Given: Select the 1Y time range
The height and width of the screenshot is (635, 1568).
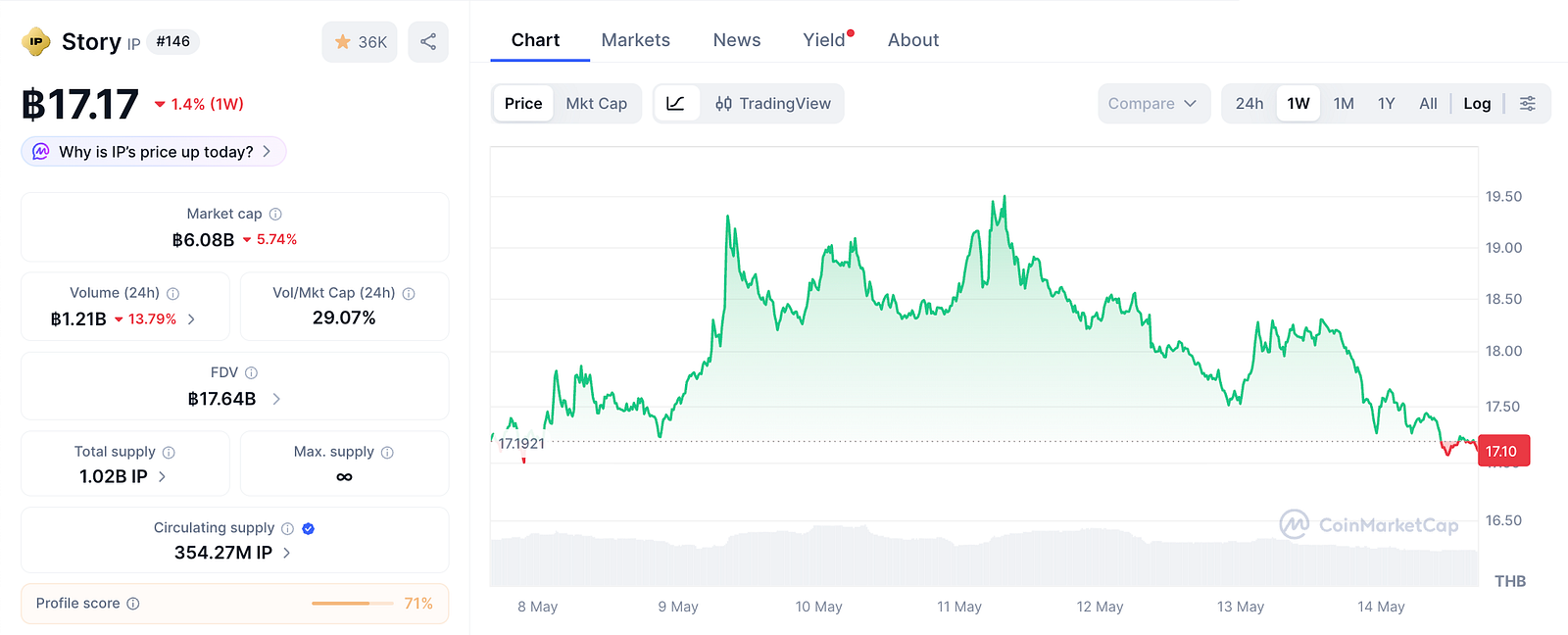Looking at the screenshot, I should coord(1386,104).
